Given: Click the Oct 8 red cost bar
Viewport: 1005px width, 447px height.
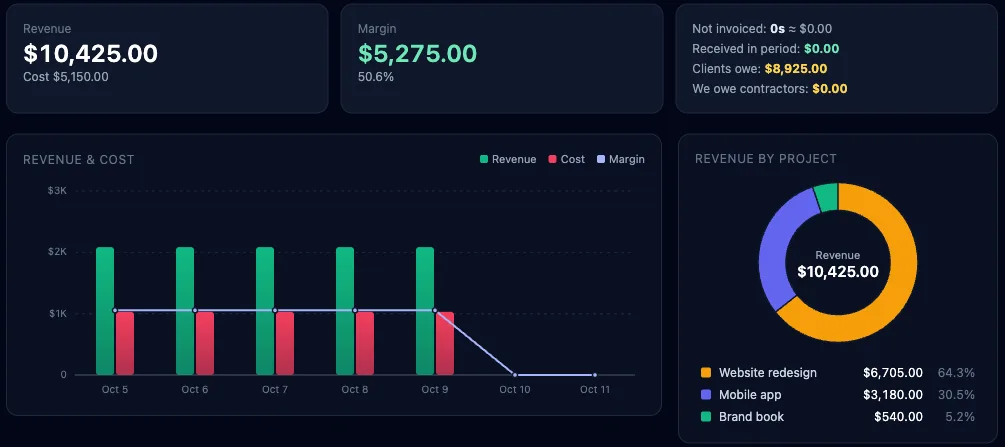Looking at the screenshot, I should pyautogui.click(x=365, y=344).
